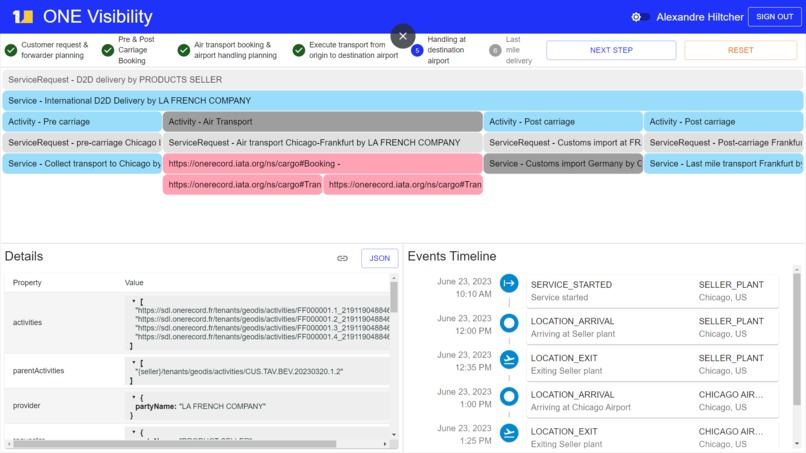
Task: Click the Details scrollbar right arrow
Action: click(x=385, y=444)
